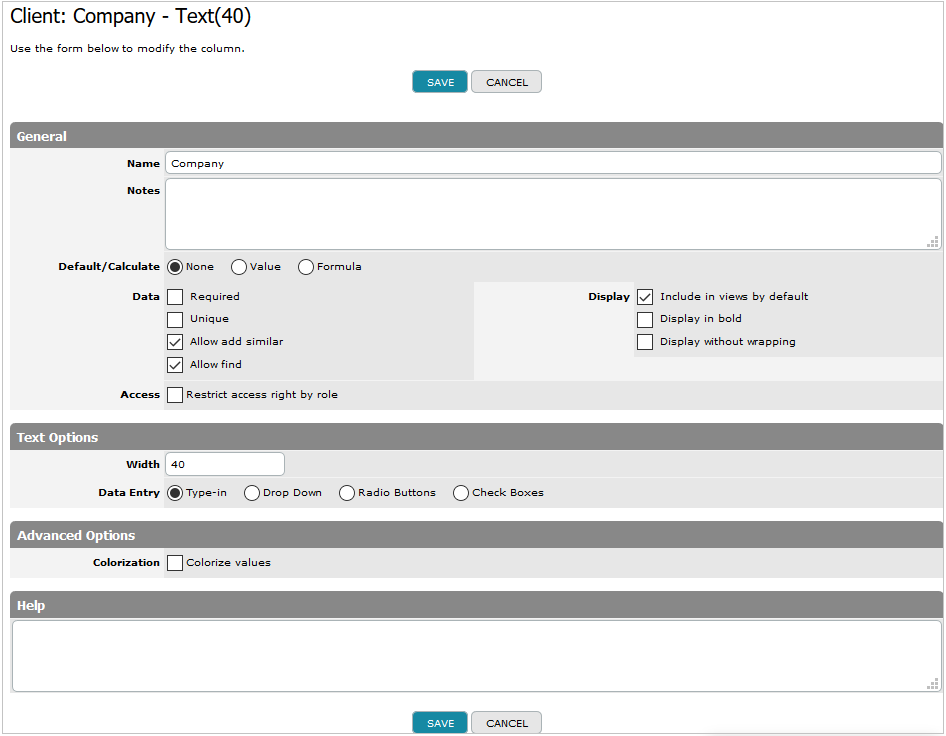Viewport: 946px width, 736px height.
Task: Click the Display label
Action: (x=609, y=297)
